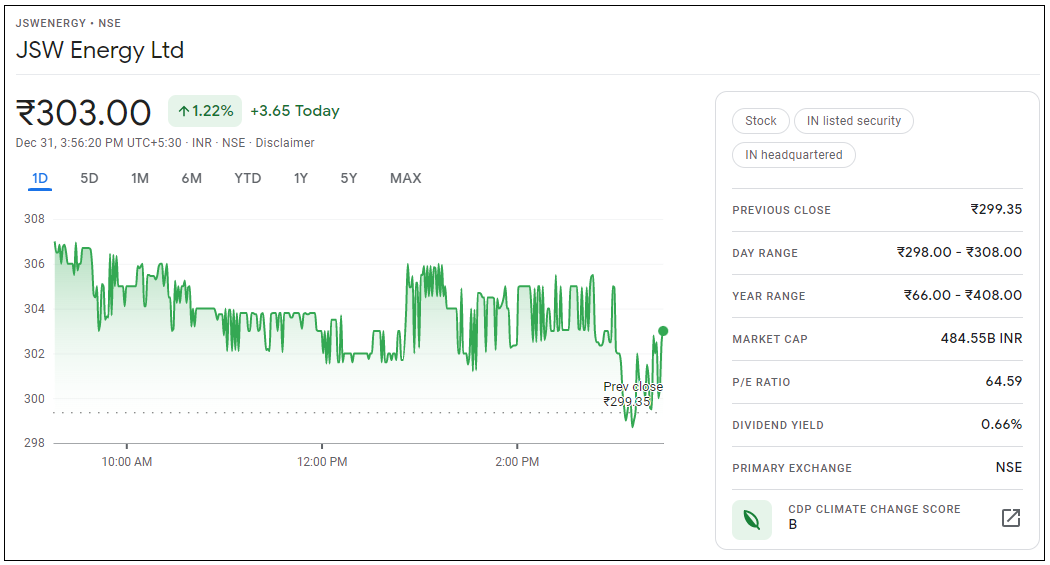Click the 2:00 PM axis label
Screen dimensions: 1050x565
pyautogui.click(x=517, y=462)
